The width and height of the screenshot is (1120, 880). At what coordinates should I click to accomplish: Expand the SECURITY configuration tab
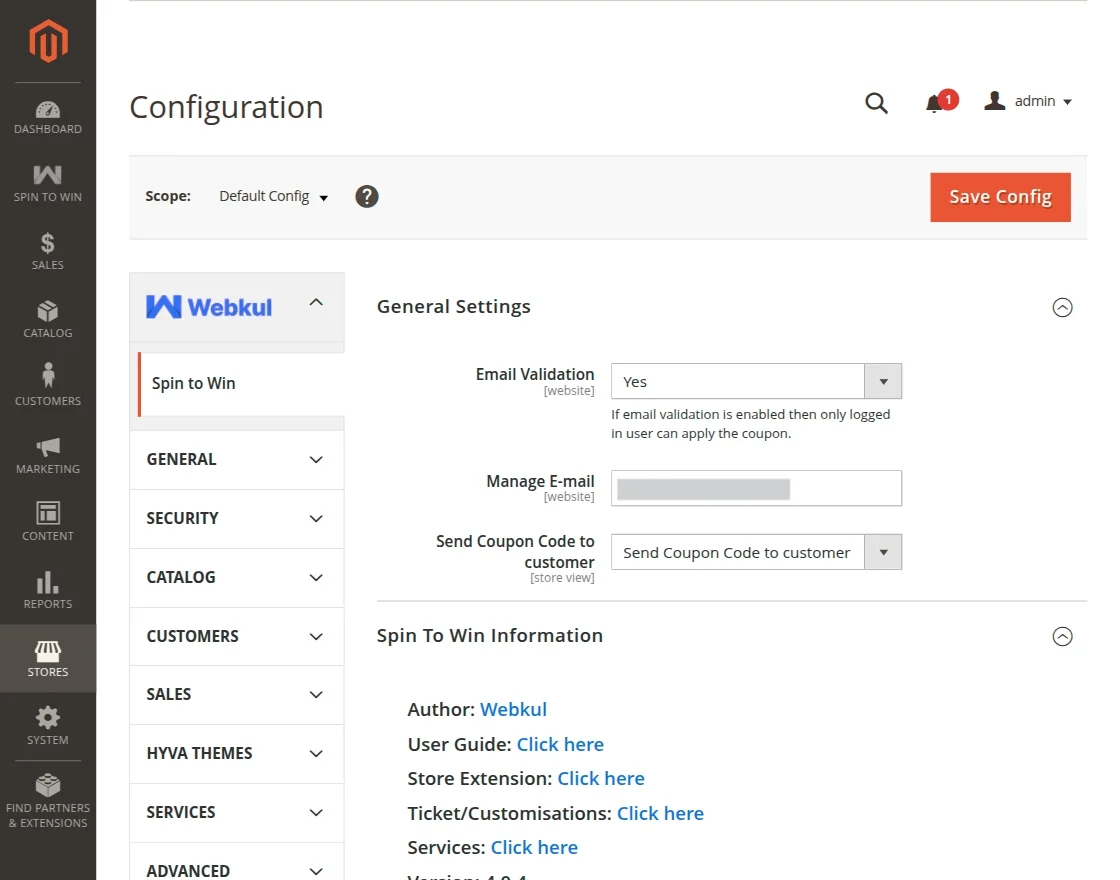(236, 518)
